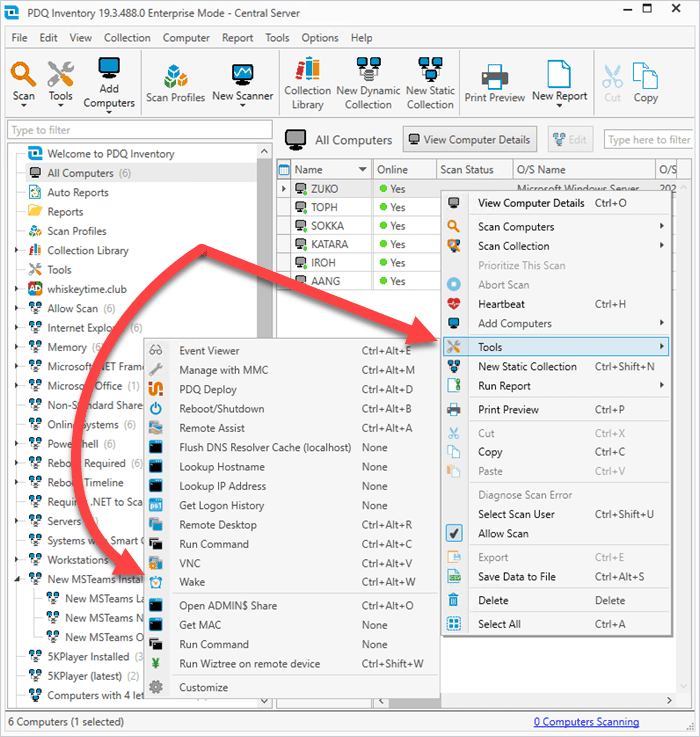Open the Collection Library toolbar icon
Viewport: 700px width, 737px height.
click(x=307, y=69)
